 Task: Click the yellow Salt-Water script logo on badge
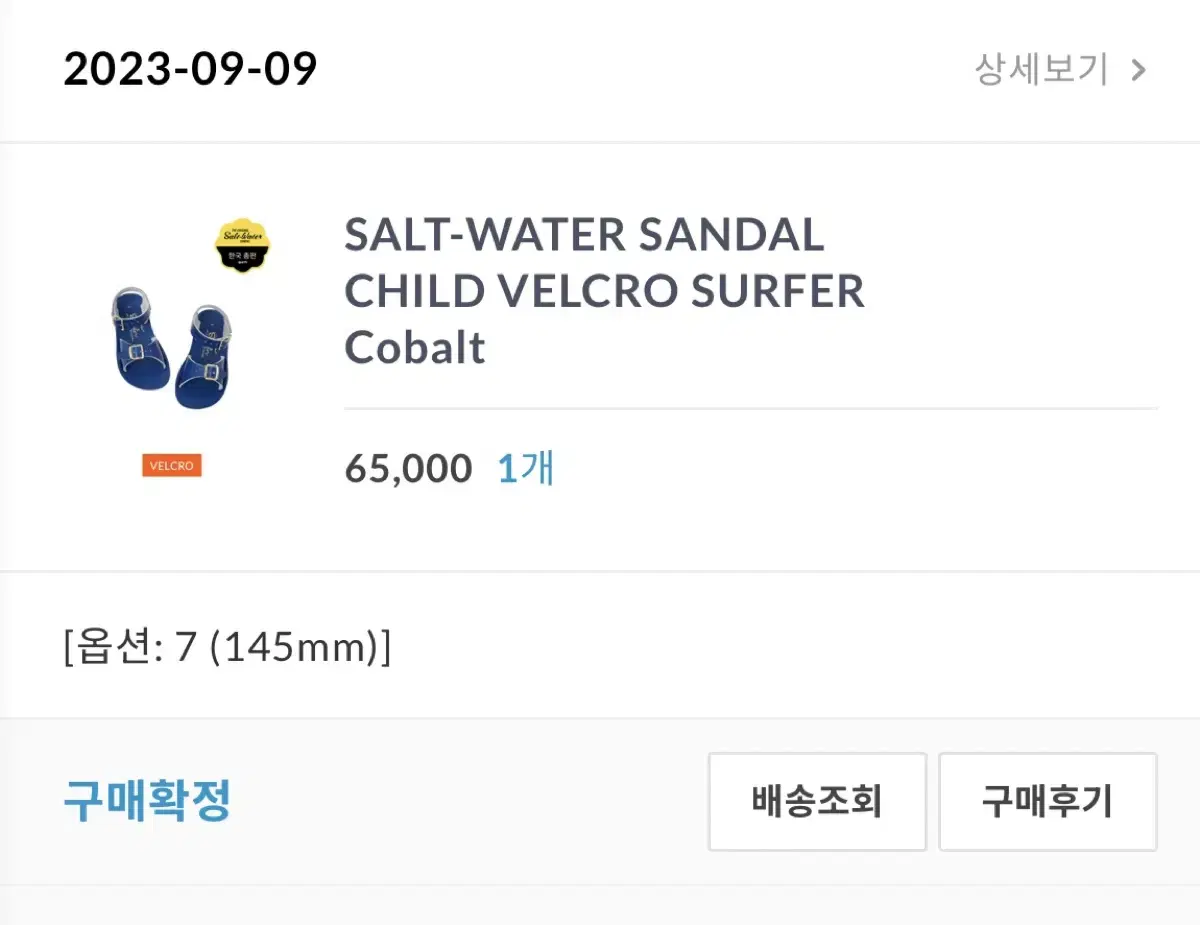pyautogui.click(x=244, y=237)
